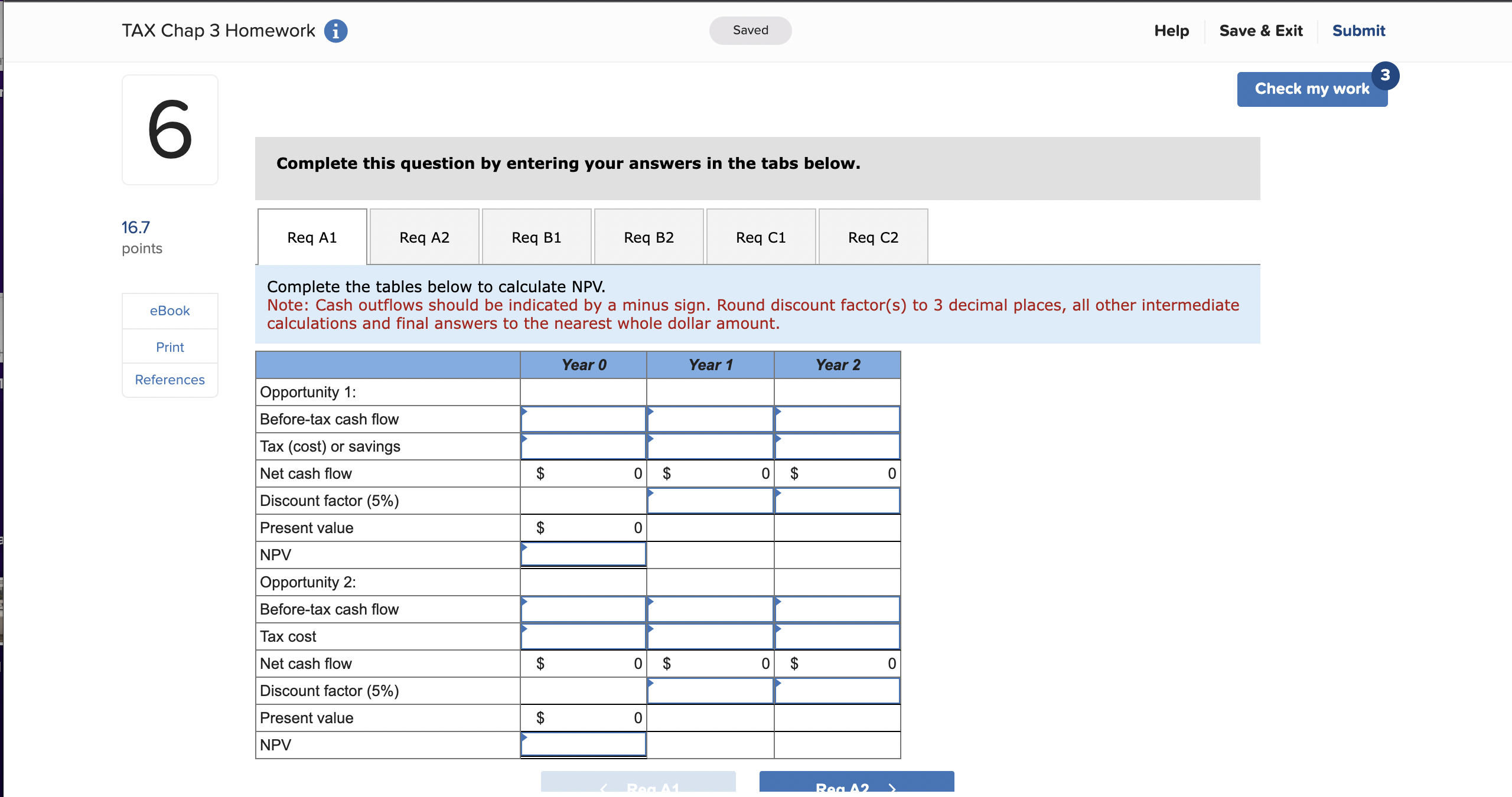Click Opportunity 1 Tax cost or savings Year 1 cell
This screenshot has height=797, width=1512.
[x=710, y=446]
